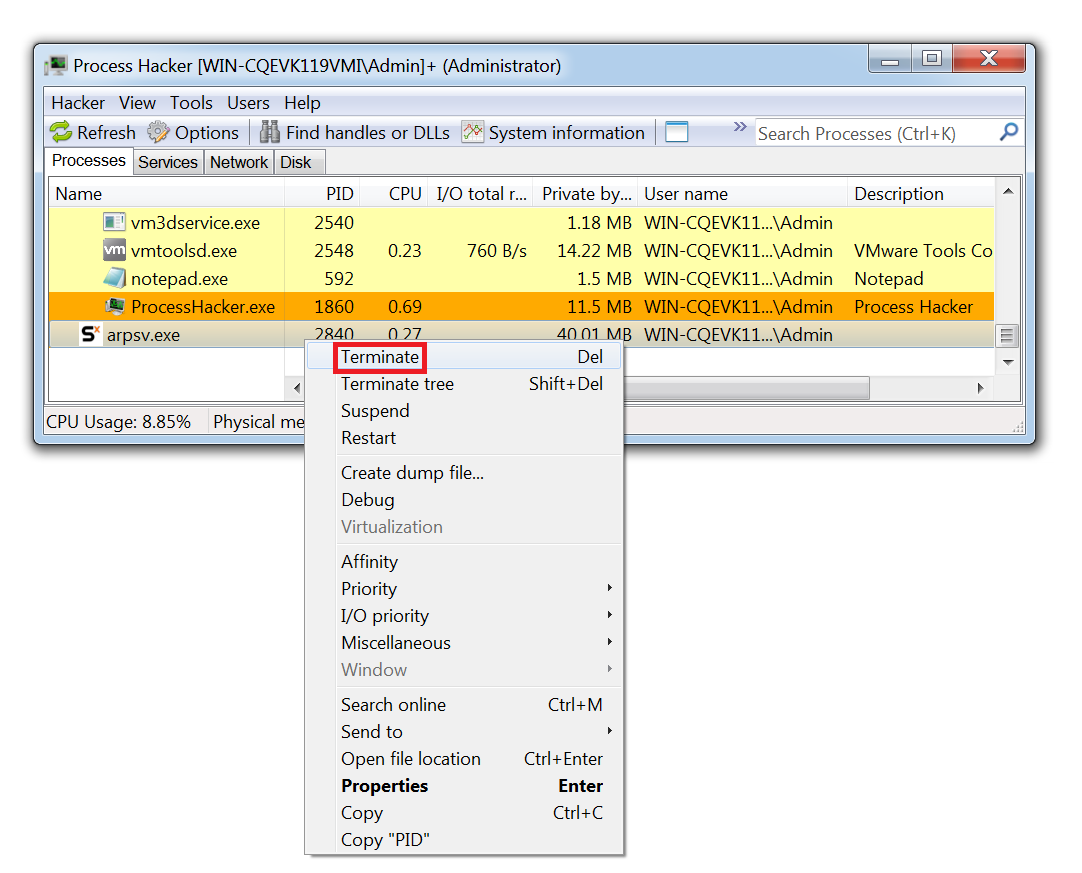The width and height of the screenshot is (1082, 873).
Task: Switch to the Network tab
Action: click(x=239, y=162)
